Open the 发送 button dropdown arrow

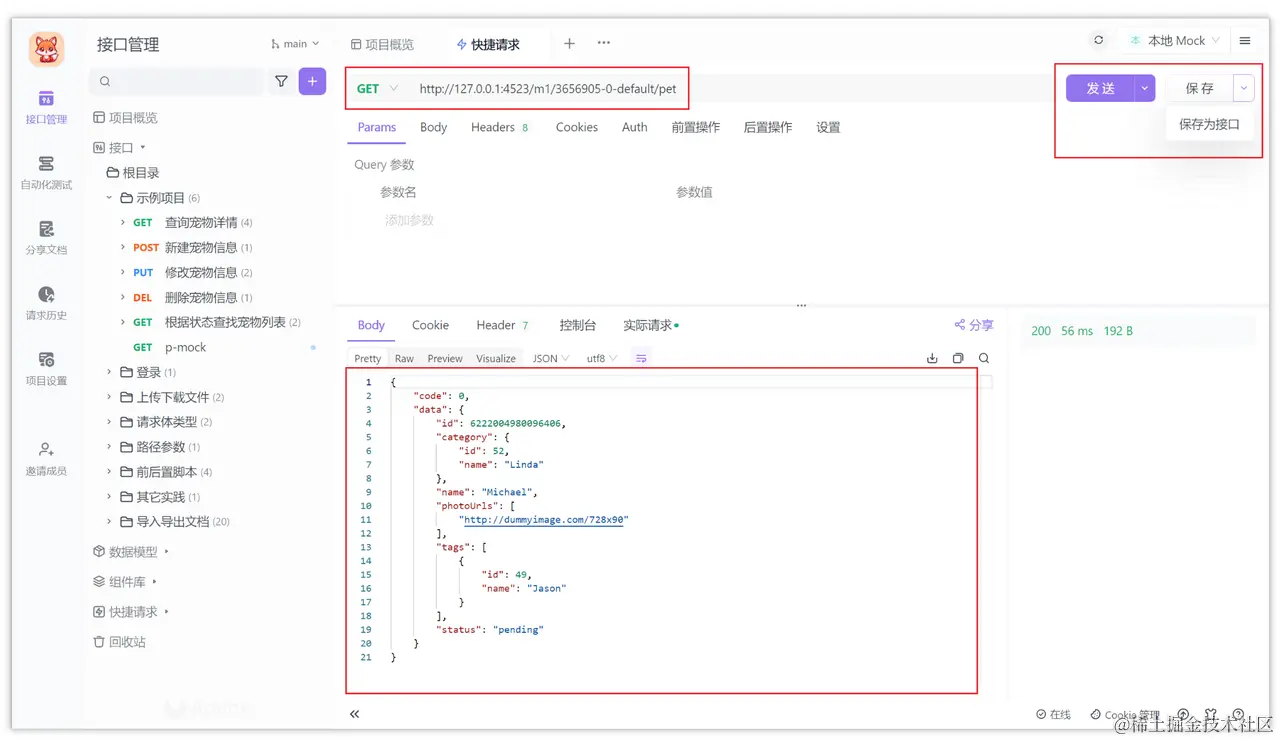[1145, 88]
